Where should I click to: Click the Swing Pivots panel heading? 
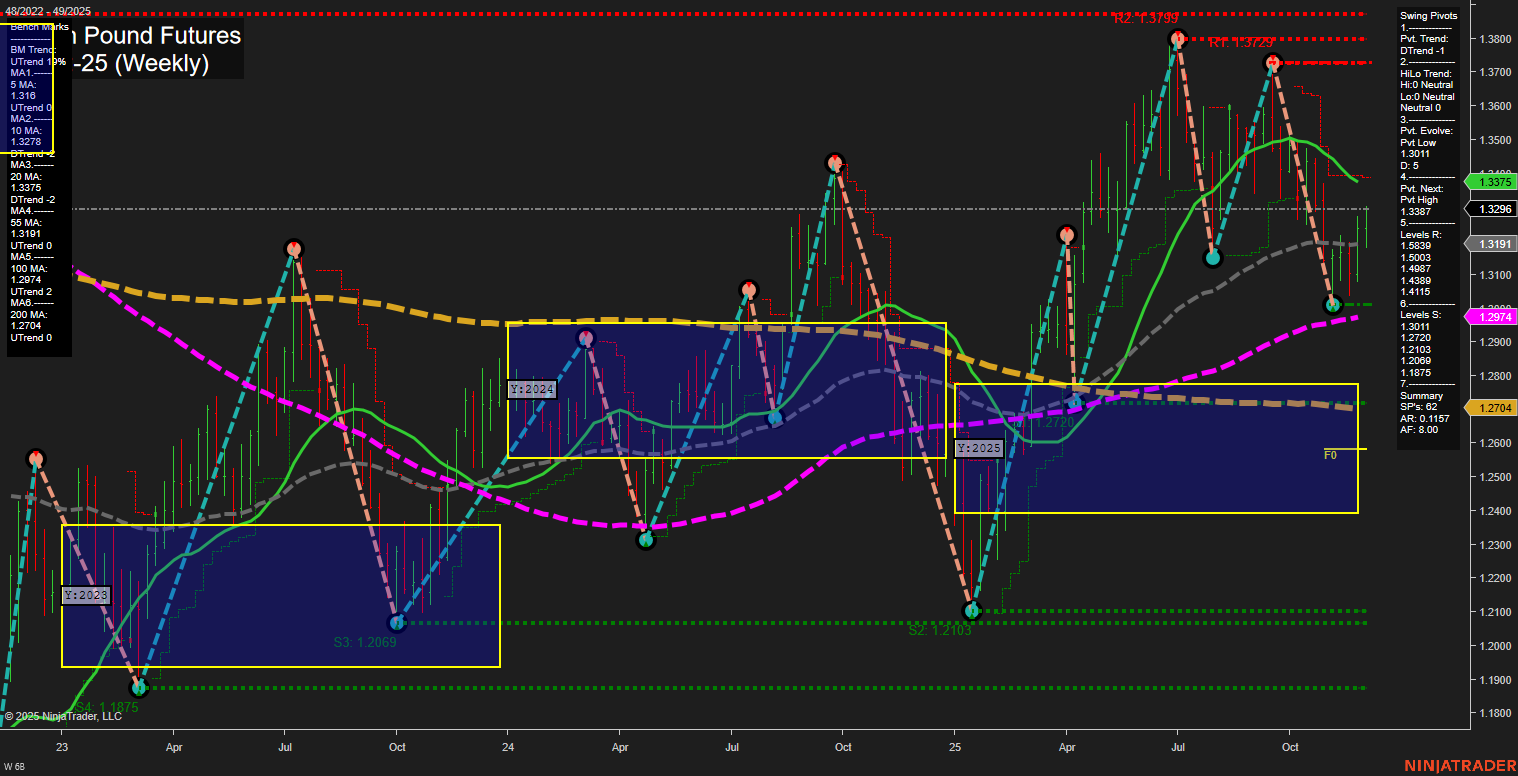pyautogui.click(x=1429, y=16)
